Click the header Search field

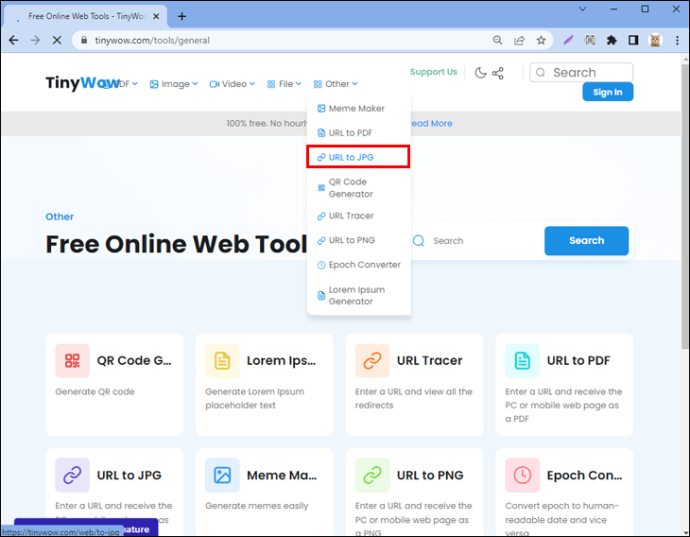point(581,72)
